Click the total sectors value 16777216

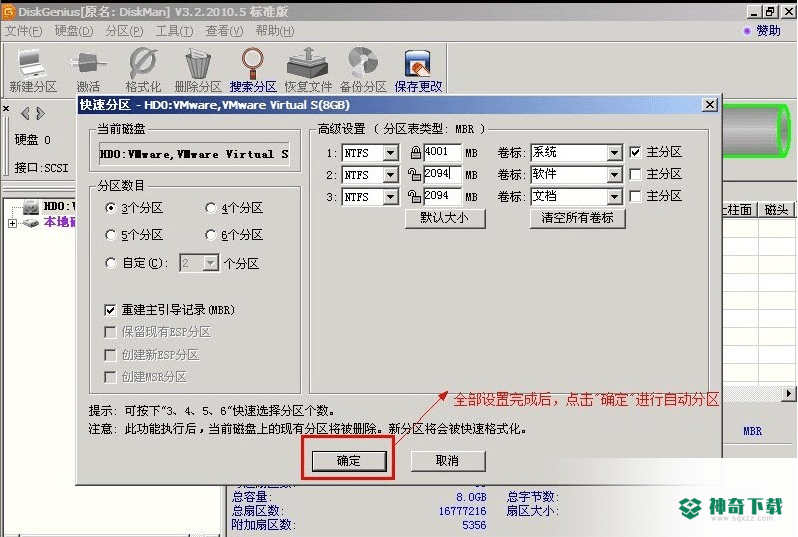[x=462, y=511]
